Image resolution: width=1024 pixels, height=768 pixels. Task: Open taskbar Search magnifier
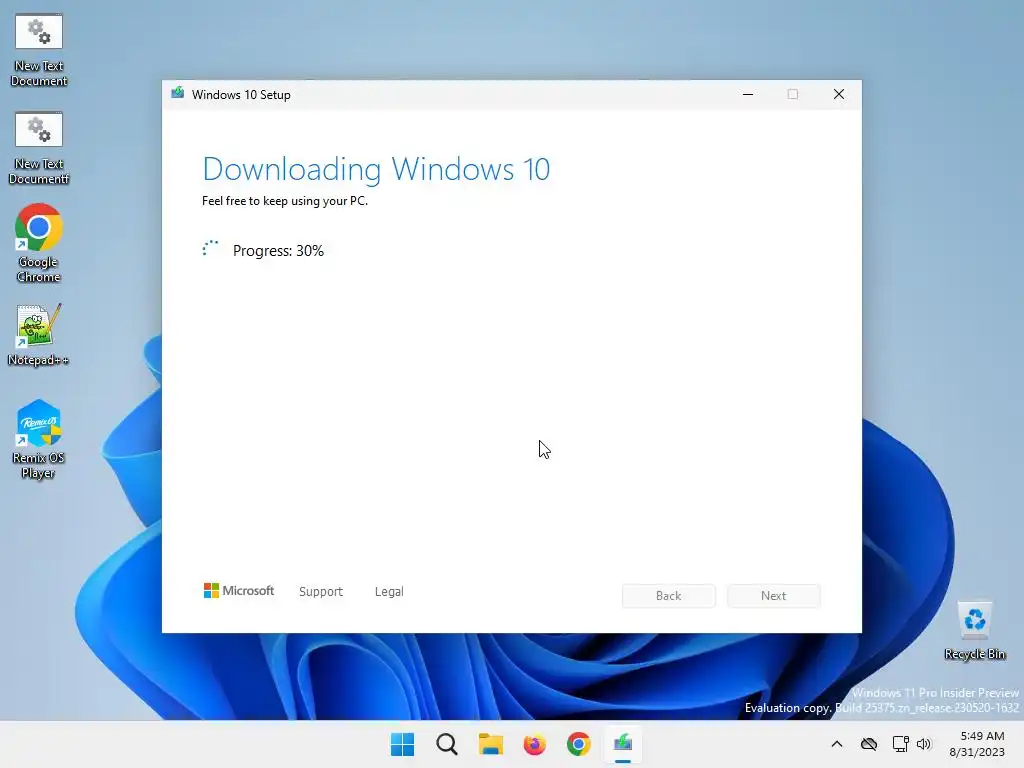click(x=447, y=744)
